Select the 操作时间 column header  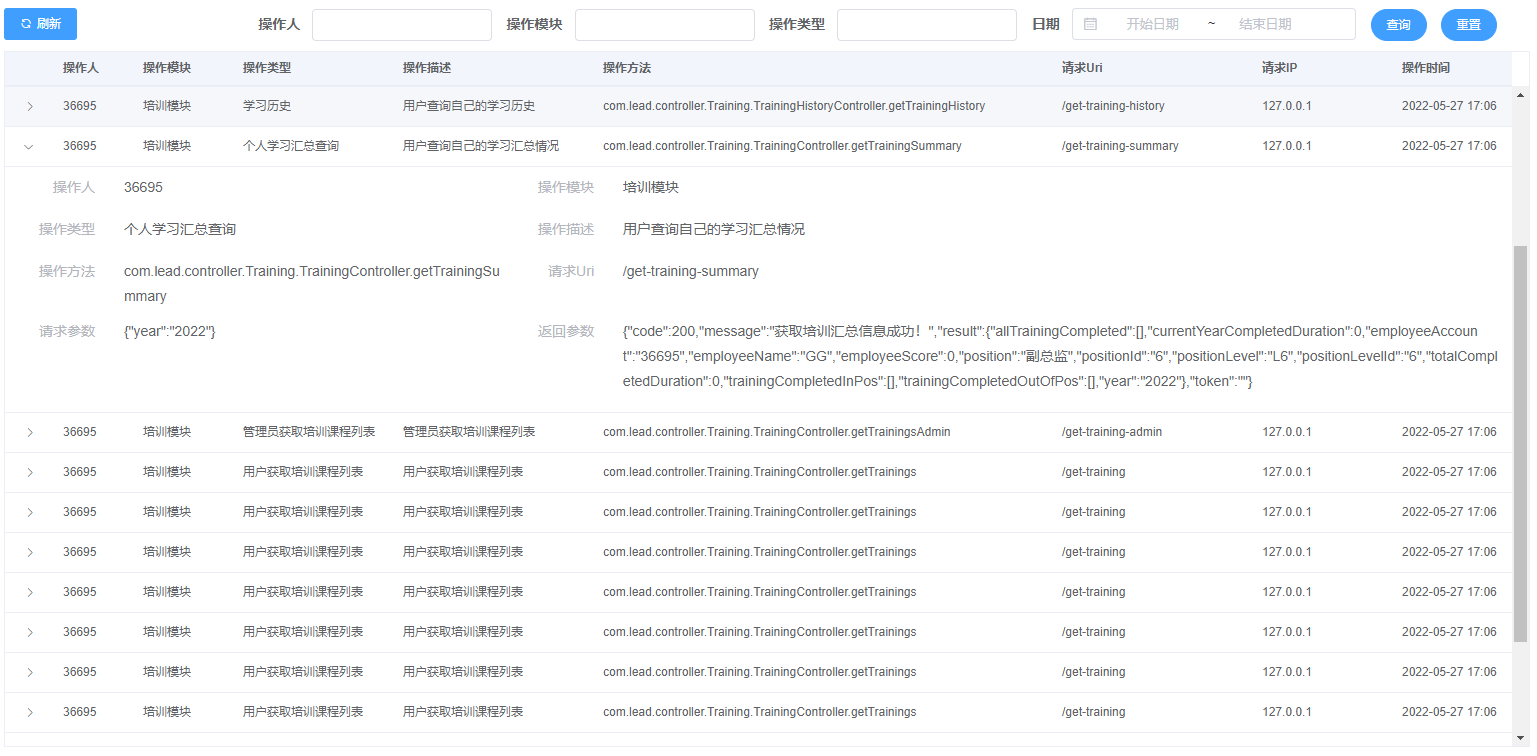click(1426, 68)
